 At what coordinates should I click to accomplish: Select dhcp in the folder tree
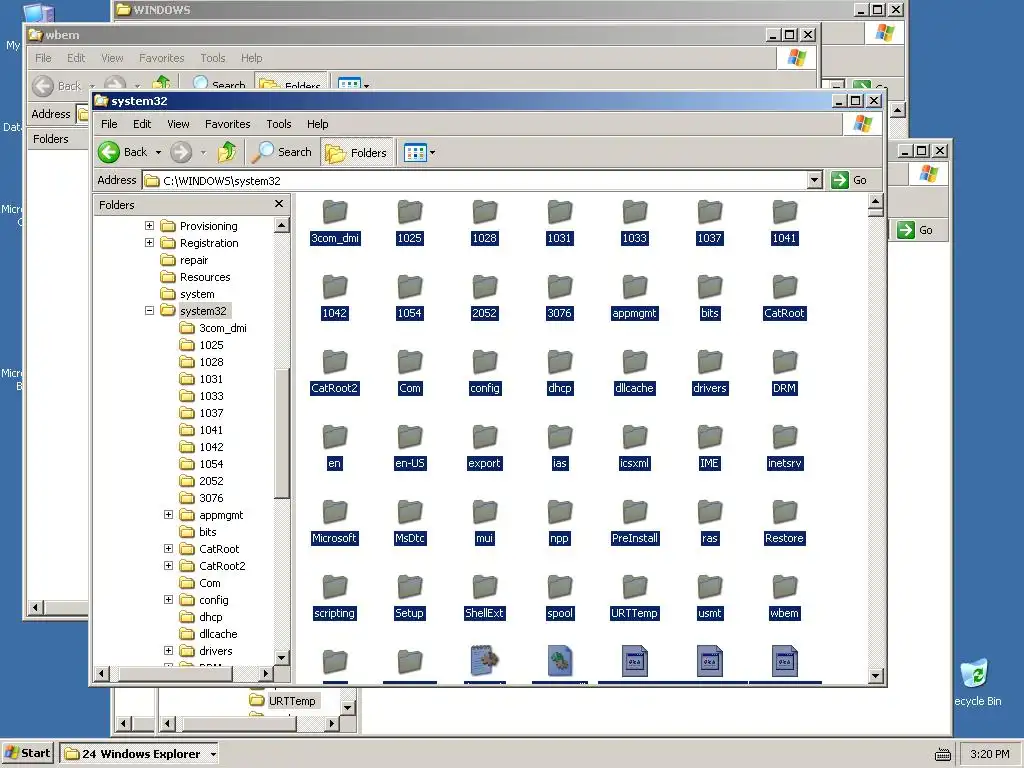click(x=210, y=616)
